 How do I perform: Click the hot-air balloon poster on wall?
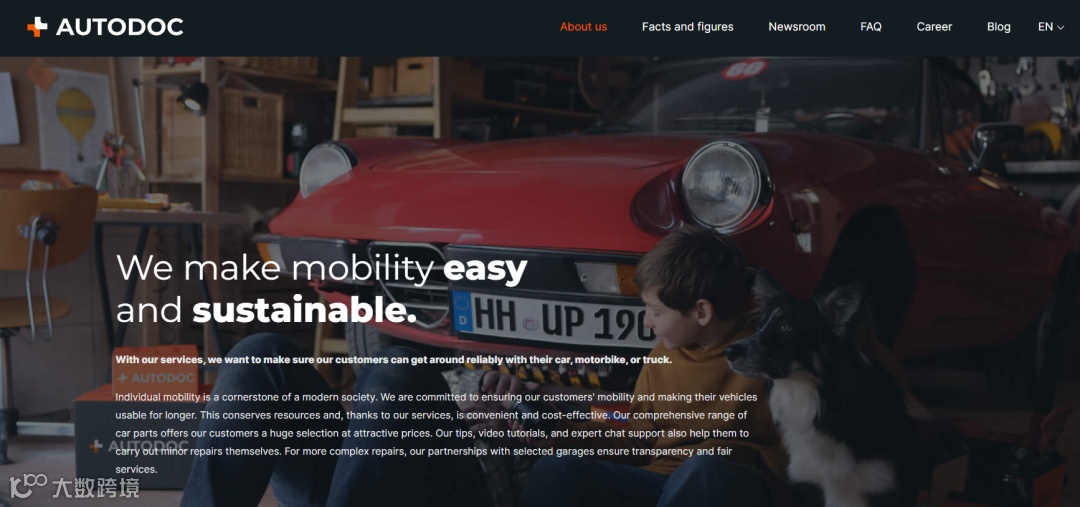[75, 118]
